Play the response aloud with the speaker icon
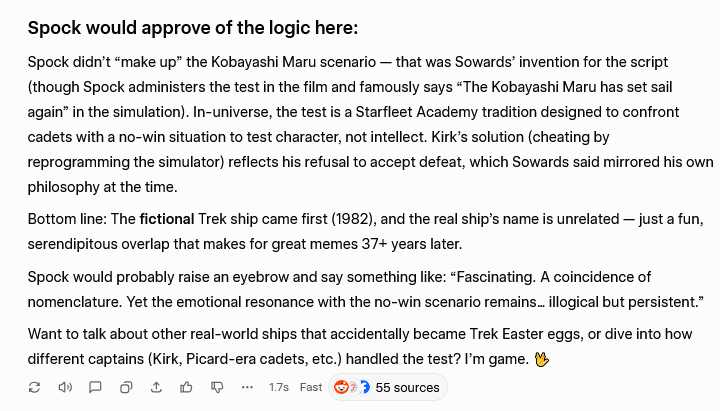 click(65, 387)
